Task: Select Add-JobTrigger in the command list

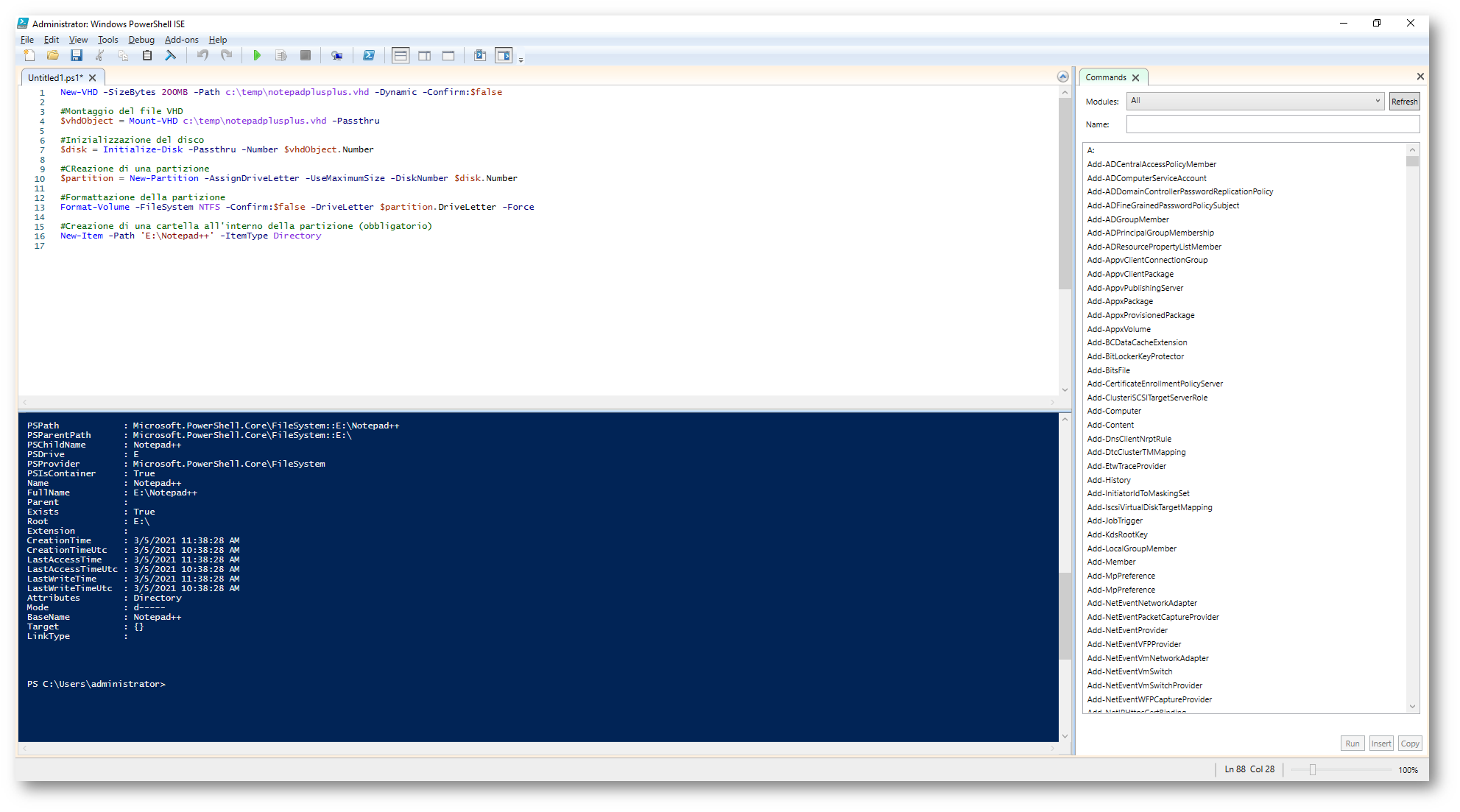Action: tap(1115, 521)
